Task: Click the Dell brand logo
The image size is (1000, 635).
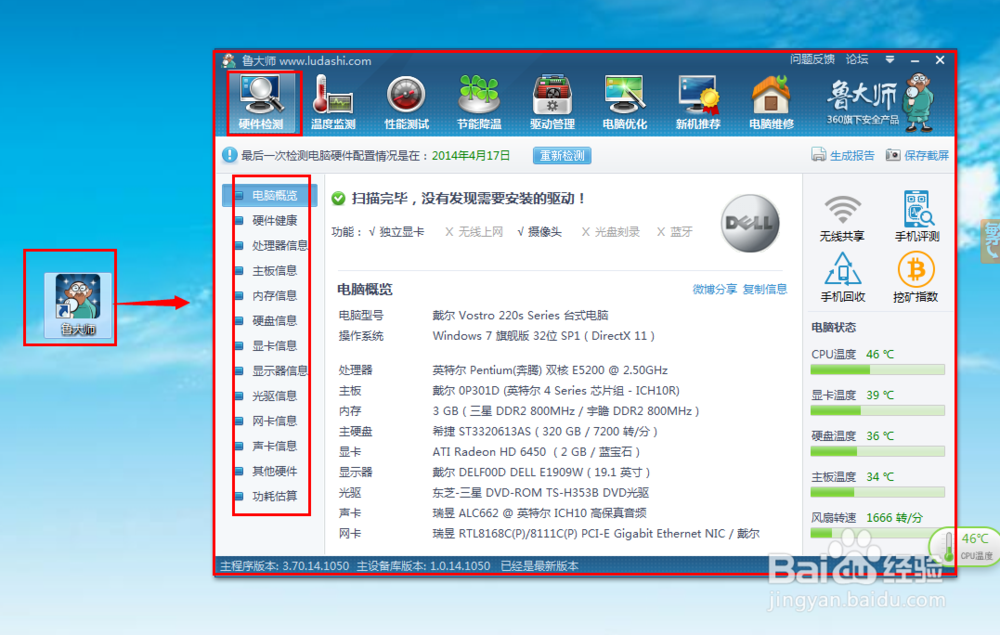Action: point(750,223)
